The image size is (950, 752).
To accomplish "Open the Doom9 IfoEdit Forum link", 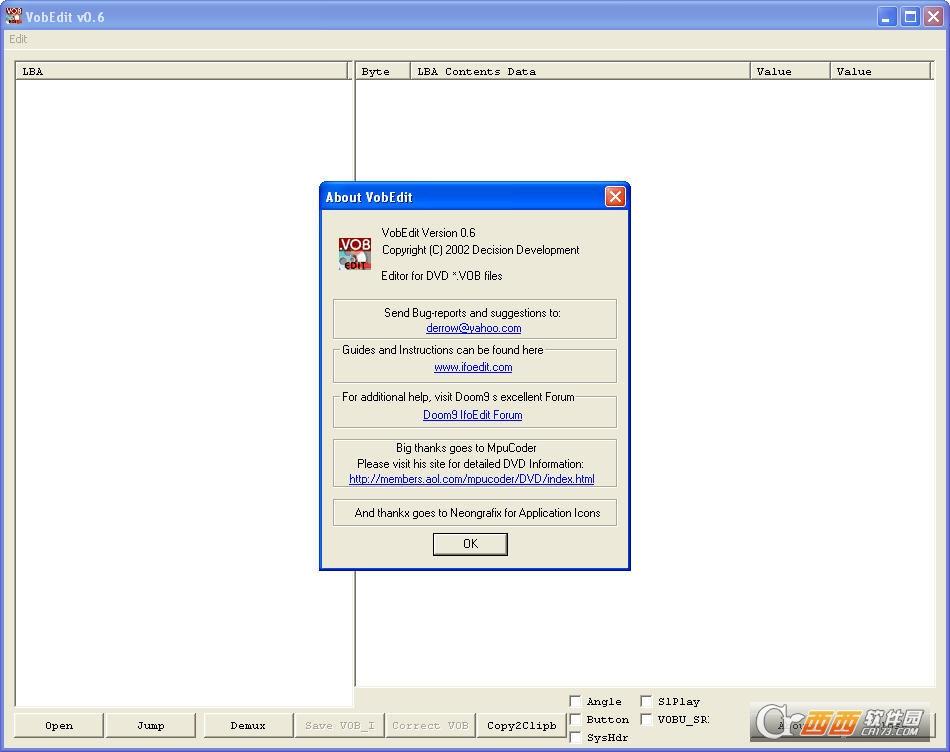I will (x=473, y=414).
